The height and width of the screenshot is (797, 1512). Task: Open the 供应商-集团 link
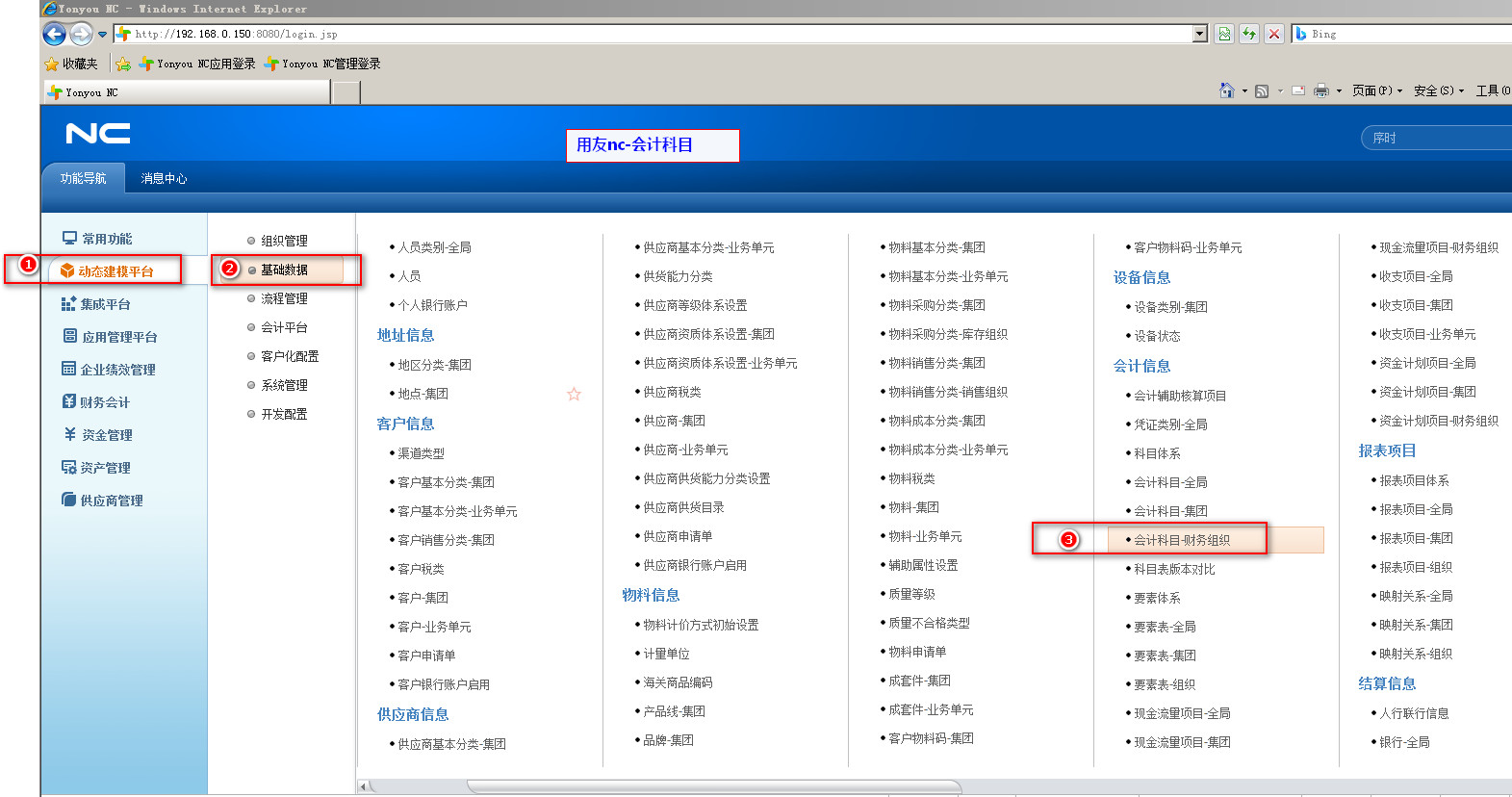tap(674, 421)
